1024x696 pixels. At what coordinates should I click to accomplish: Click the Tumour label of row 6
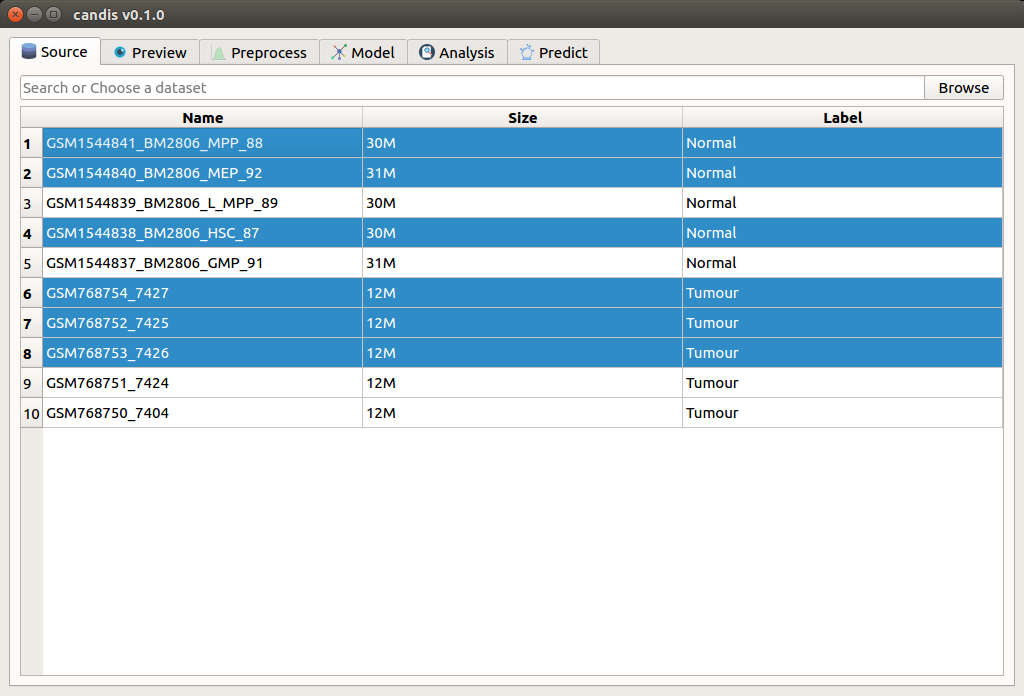(842, 293)
